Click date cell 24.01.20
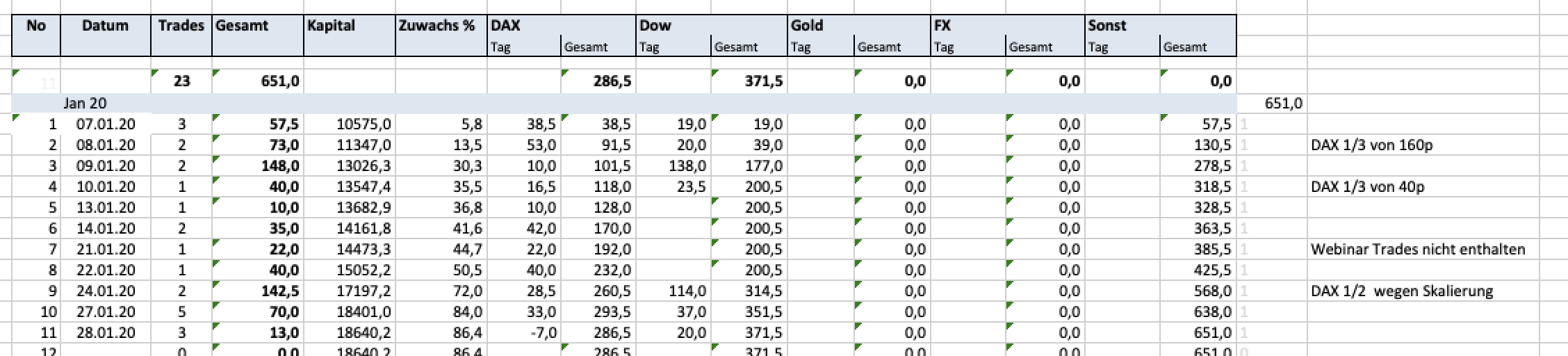The image size is (1568, 356). click(x=106, y=291)
